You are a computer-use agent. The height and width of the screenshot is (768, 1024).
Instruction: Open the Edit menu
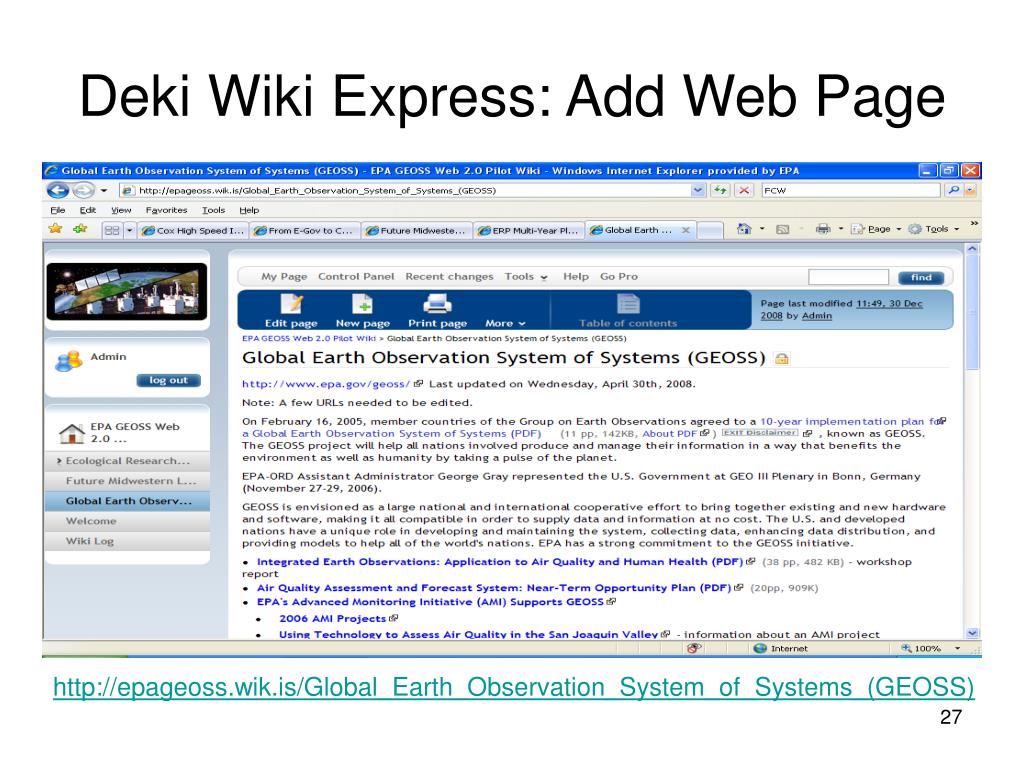click(x=88, y=210)
